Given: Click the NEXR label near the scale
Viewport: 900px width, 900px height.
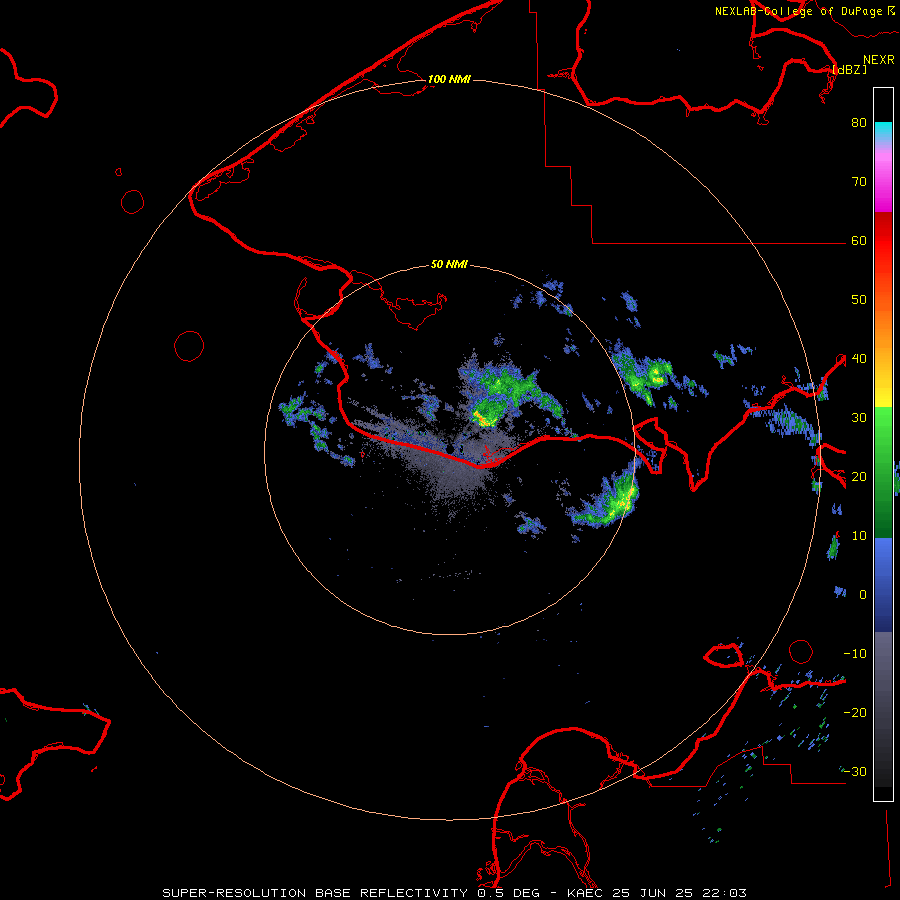Looking at the screenshot, I should click(x=879, y=60).
